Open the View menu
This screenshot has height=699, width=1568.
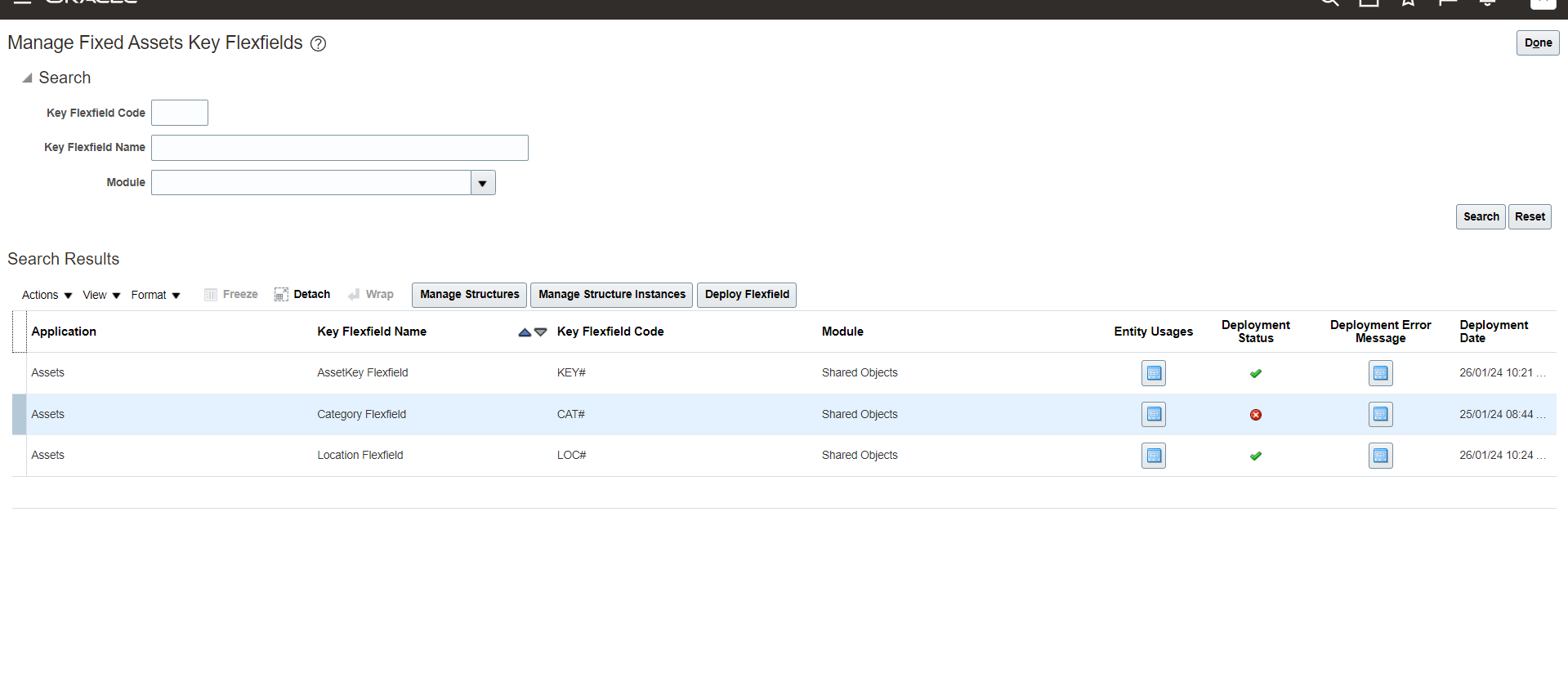101,295
